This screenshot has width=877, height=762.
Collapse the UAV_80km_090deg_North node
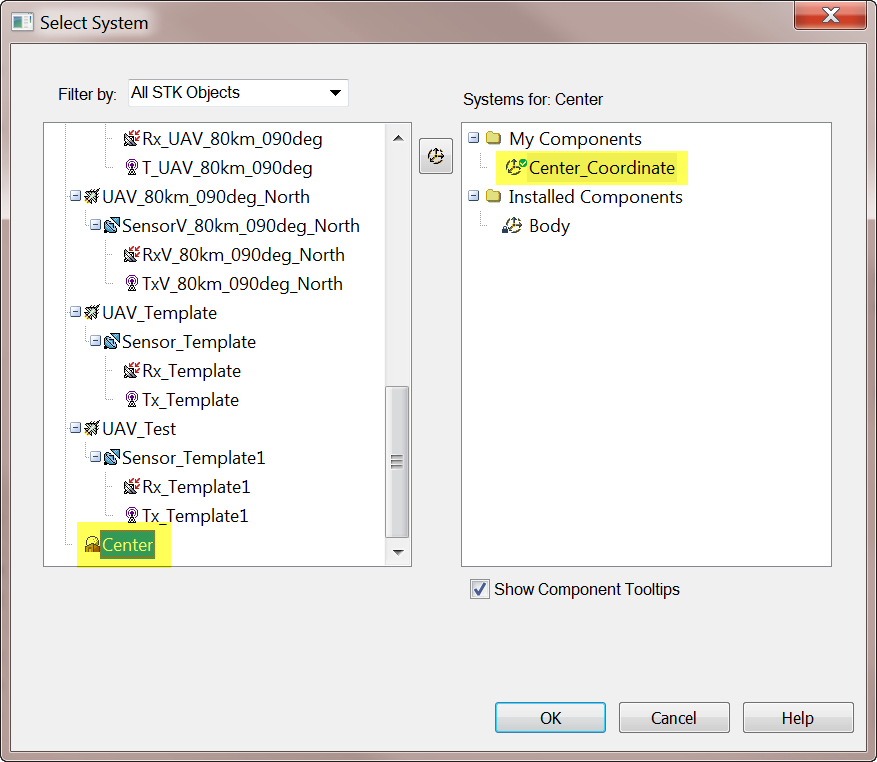coord(75,197)
